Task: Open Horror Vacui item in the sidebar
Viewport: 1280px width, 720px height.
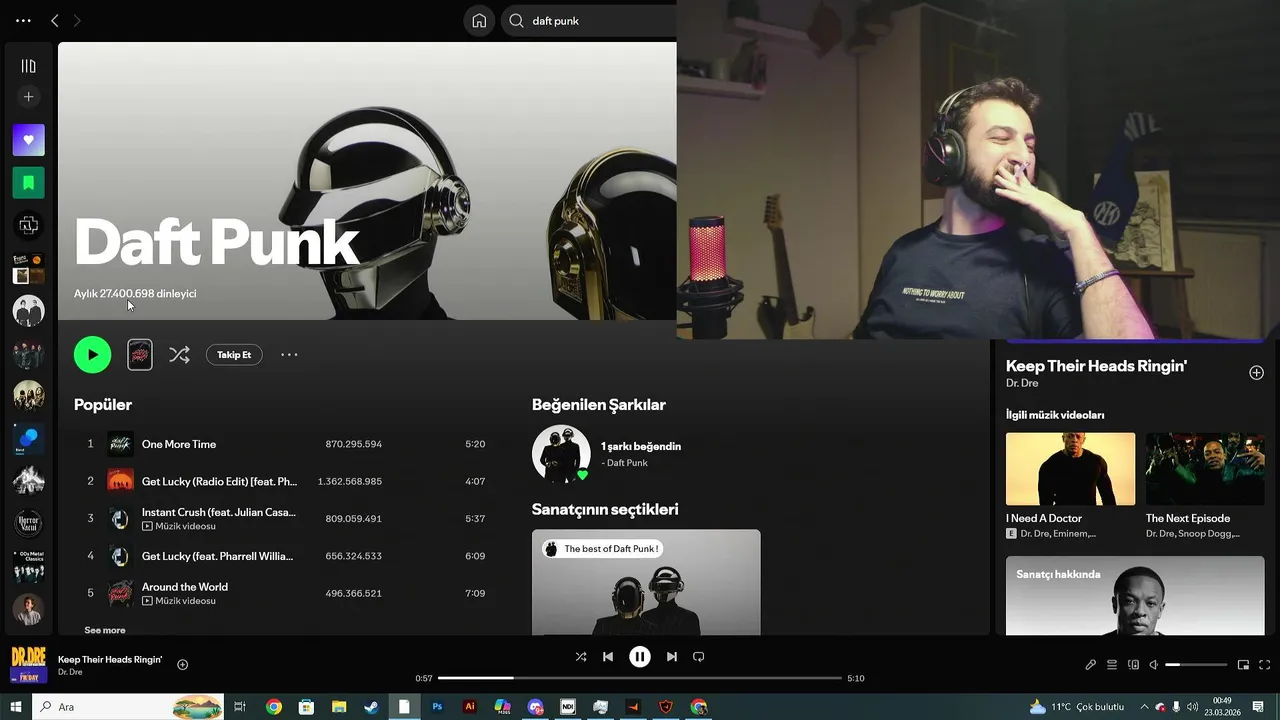Action: pyautogui.click(x=28, y=523)
